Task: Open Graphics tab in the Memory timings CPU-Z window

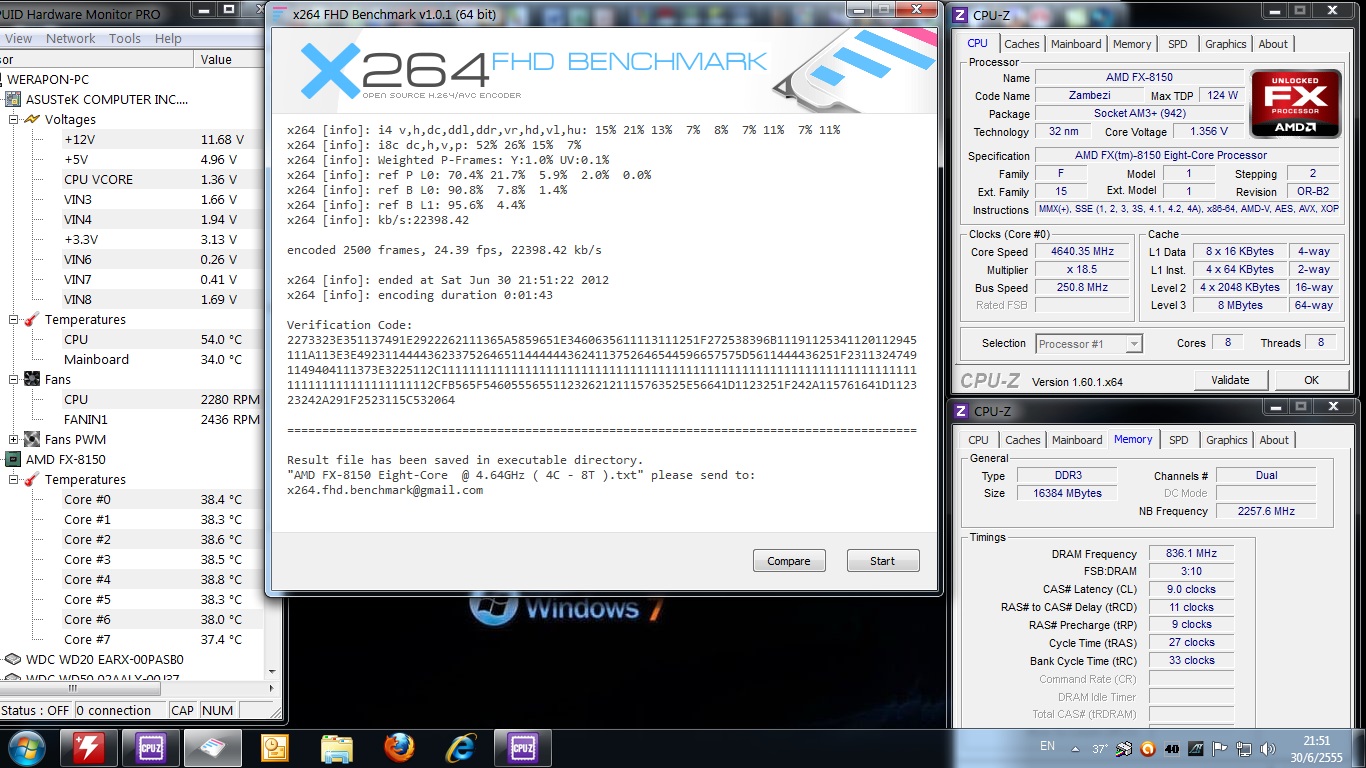Action: point(1227,440)
